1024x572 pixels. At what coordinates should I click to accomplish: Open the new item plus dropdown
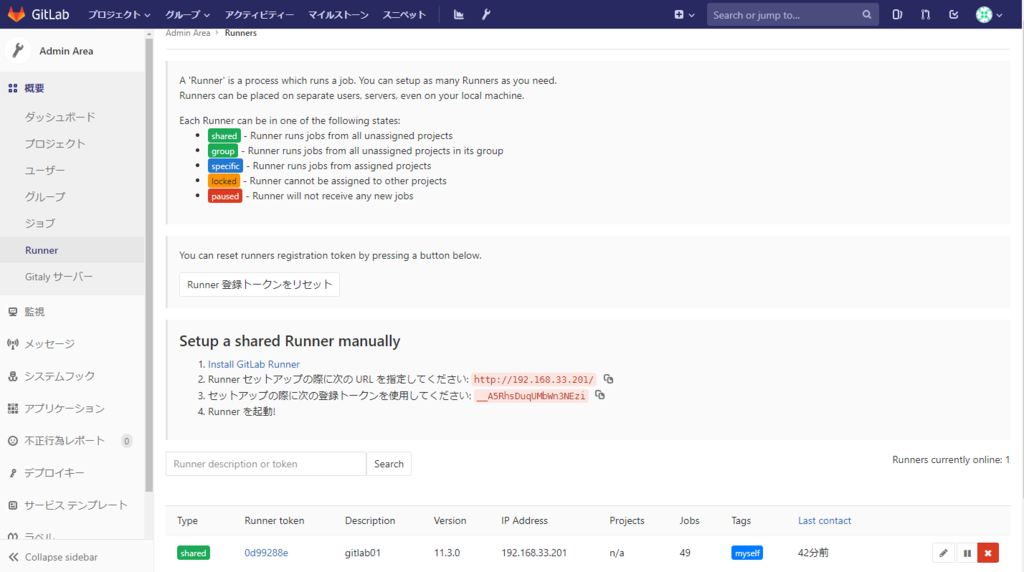(x=684, y=14)
